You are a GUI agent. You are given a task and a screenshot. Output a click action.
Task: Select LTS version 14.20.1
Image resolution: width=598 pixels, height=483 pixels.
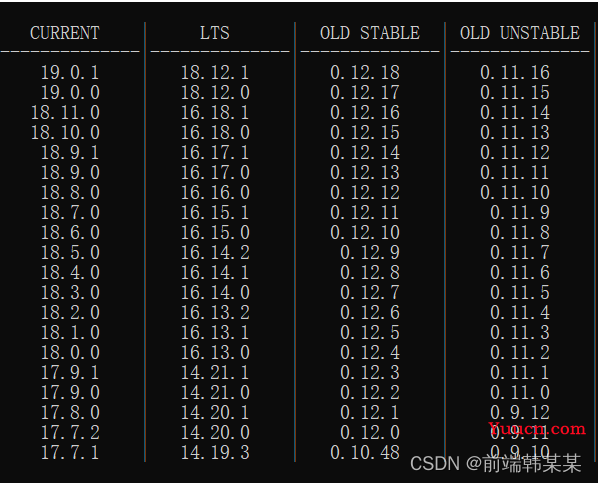tap(215, 412)
